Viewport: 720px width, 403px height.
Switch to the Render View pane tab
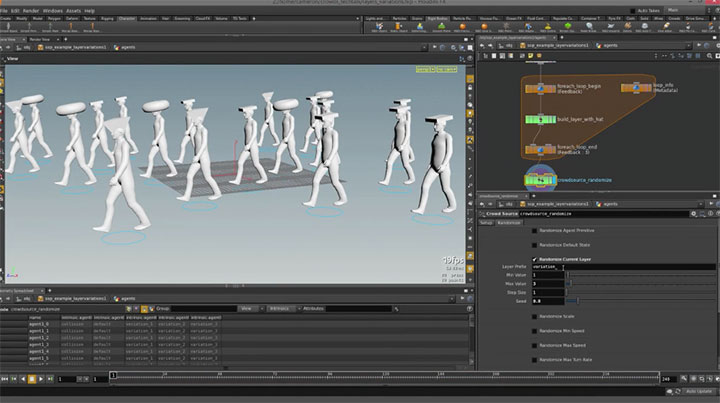[x=42, y=39]
